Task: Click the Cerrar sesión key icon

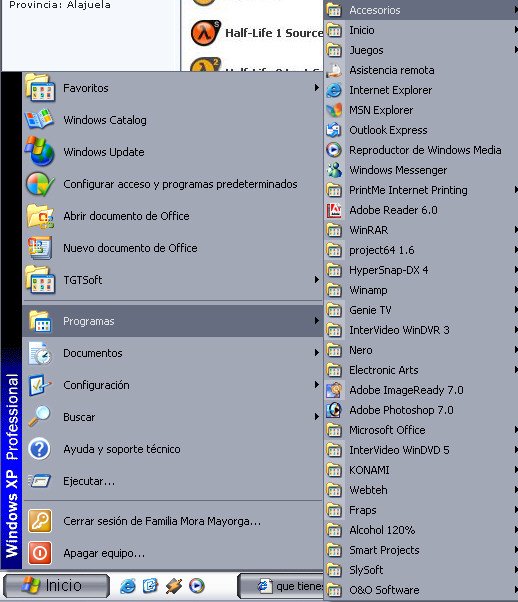Action: [x=40, y=521]
